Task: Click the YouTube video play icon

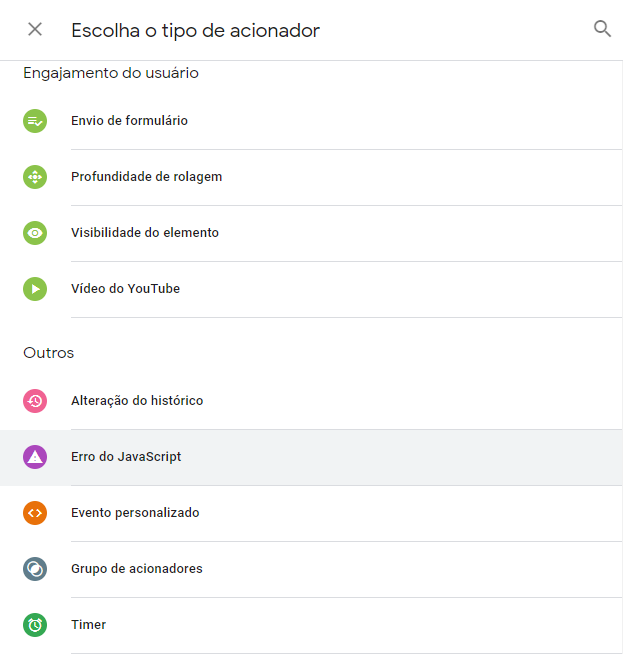Action: pyautogui.click(x=35, y=289)
